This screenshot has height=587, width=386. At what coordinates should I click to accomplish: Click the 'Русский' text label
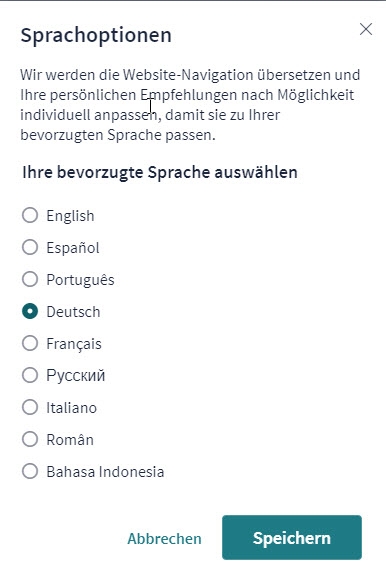[76, 376]
